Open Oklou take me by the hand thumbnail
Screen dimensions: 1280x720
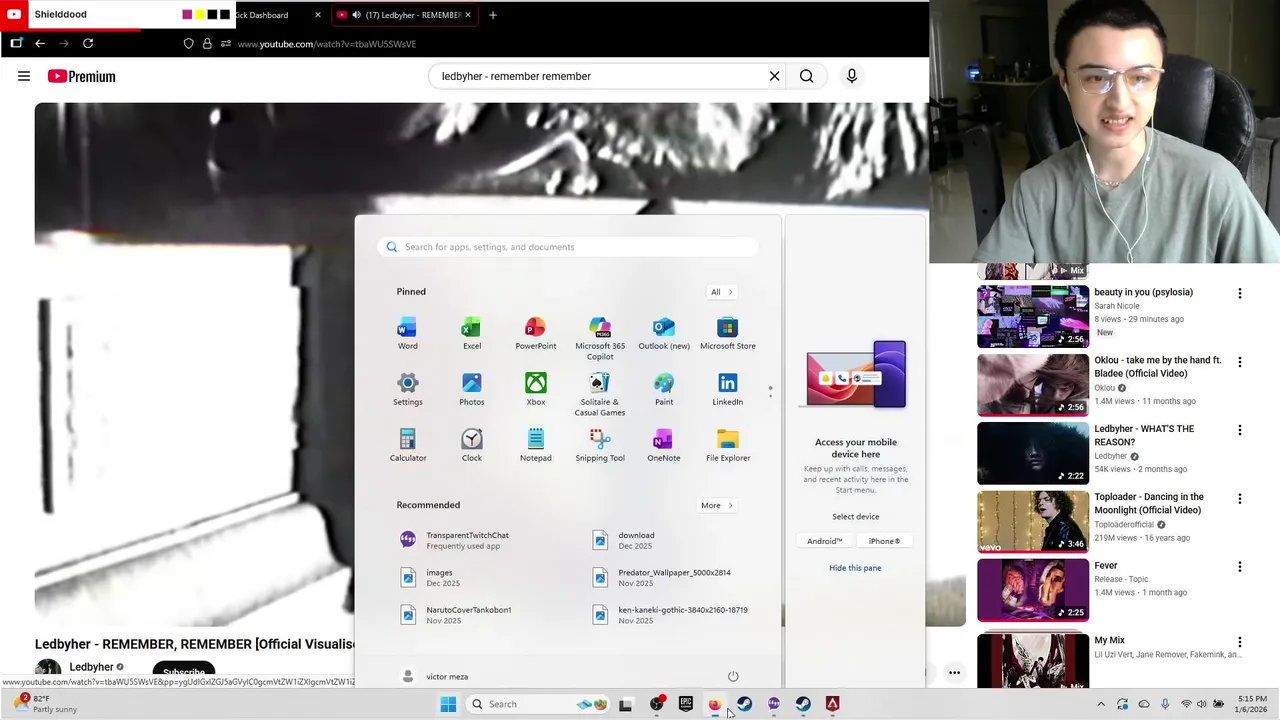pos(1033,384)
